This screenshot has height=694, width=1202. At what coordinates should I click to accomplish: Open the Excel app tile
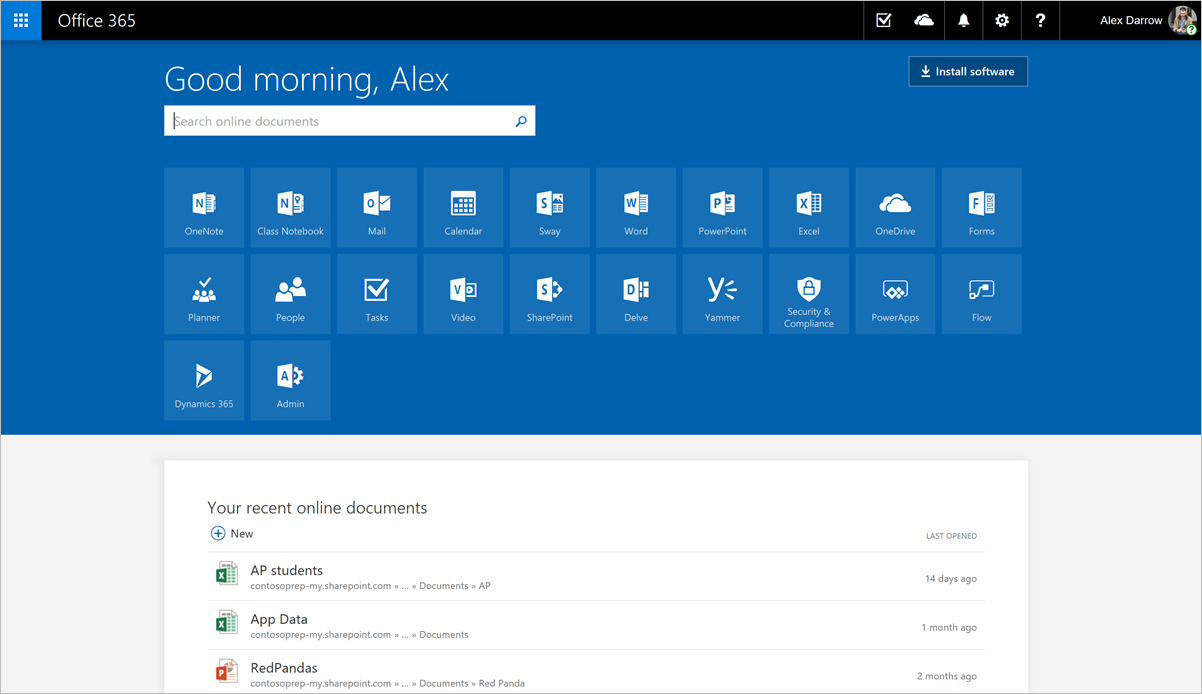pyautogui.click(x=809, y=208)
